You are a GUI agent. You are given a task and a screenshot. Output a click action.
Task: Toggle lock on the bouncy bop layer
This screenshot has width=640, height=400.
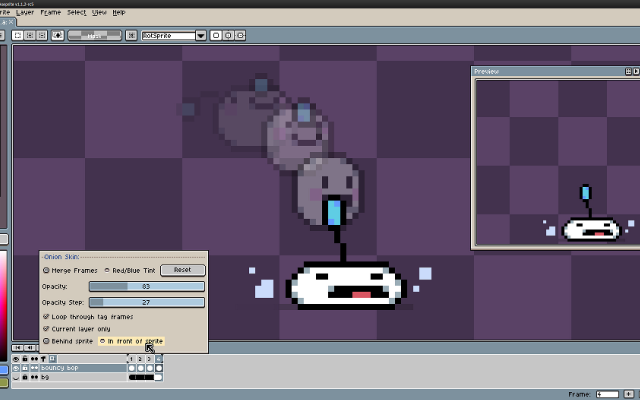(x=25, y=368)
